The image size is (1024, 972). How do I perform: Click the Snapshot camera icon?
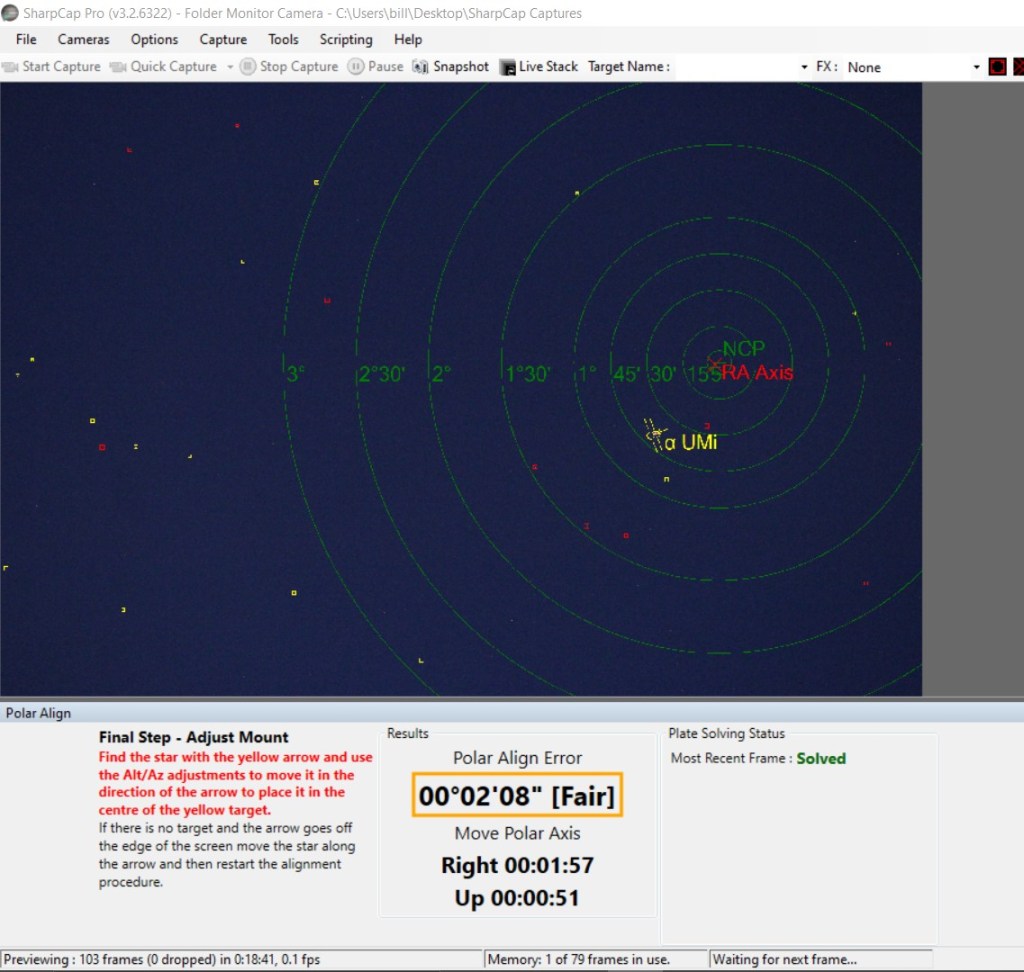tap(420, 67)
